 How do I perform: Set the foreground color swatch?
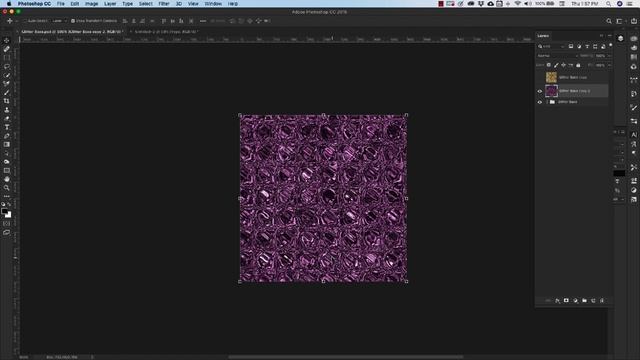4,211
